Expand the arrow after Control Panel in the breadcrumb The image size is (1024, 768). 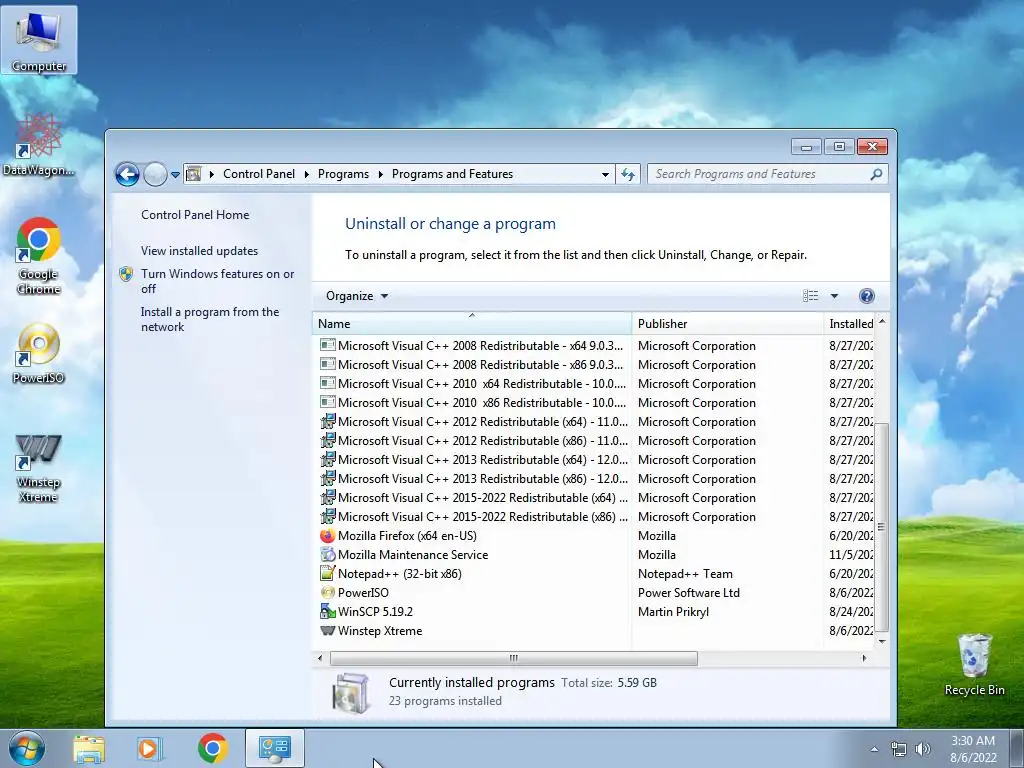click(306, 174)
